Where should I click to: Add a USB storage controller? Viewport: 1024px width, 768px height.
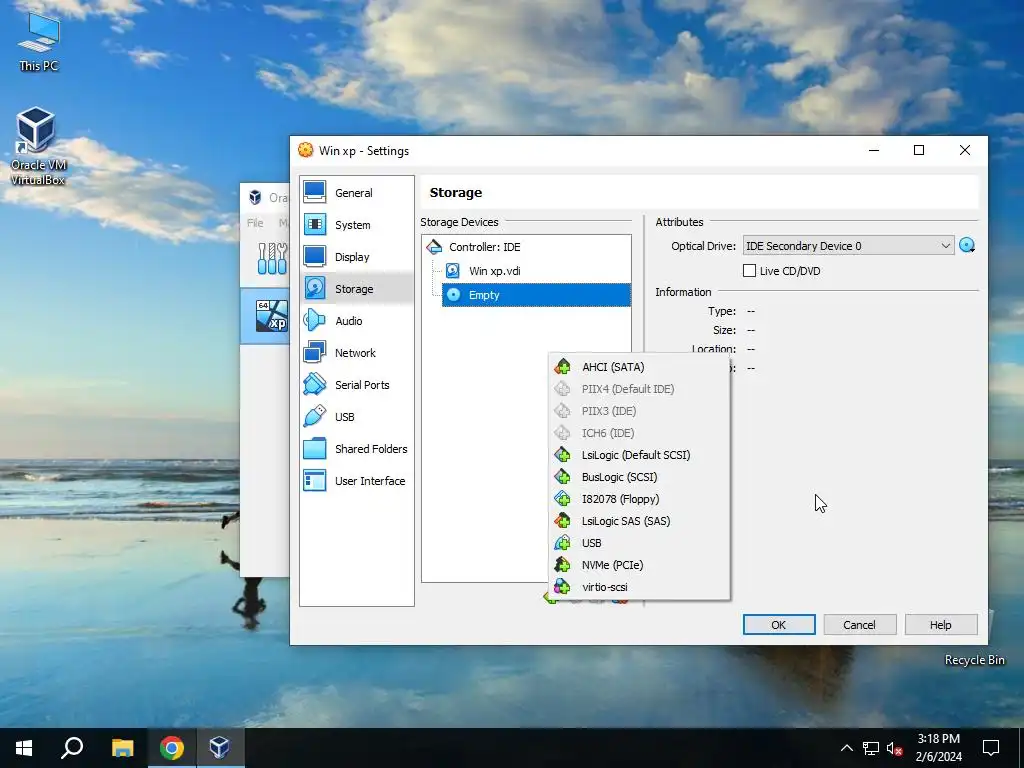(639, 543)
